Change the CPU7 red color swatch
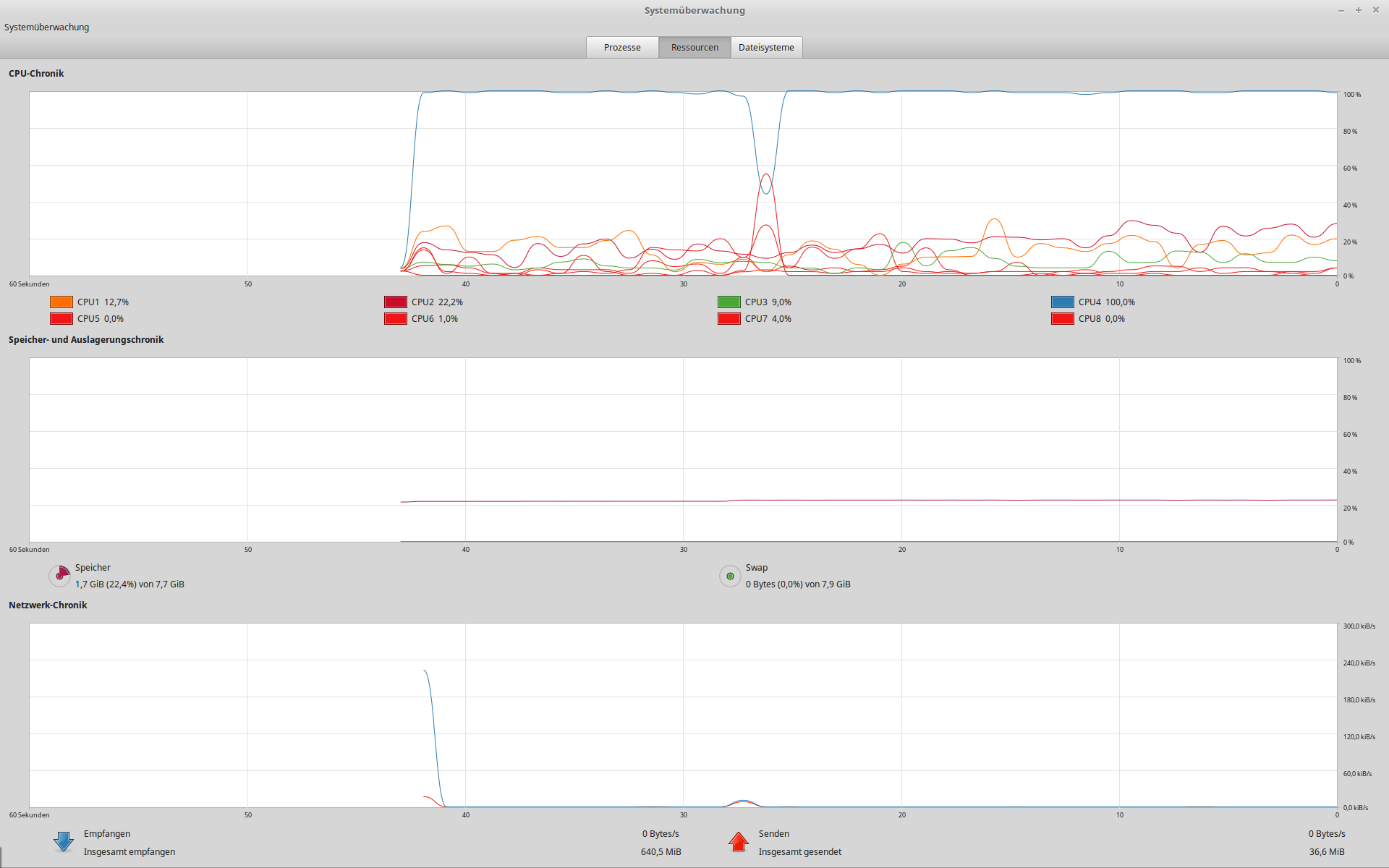1389x868 pixels. pos(729,319)
